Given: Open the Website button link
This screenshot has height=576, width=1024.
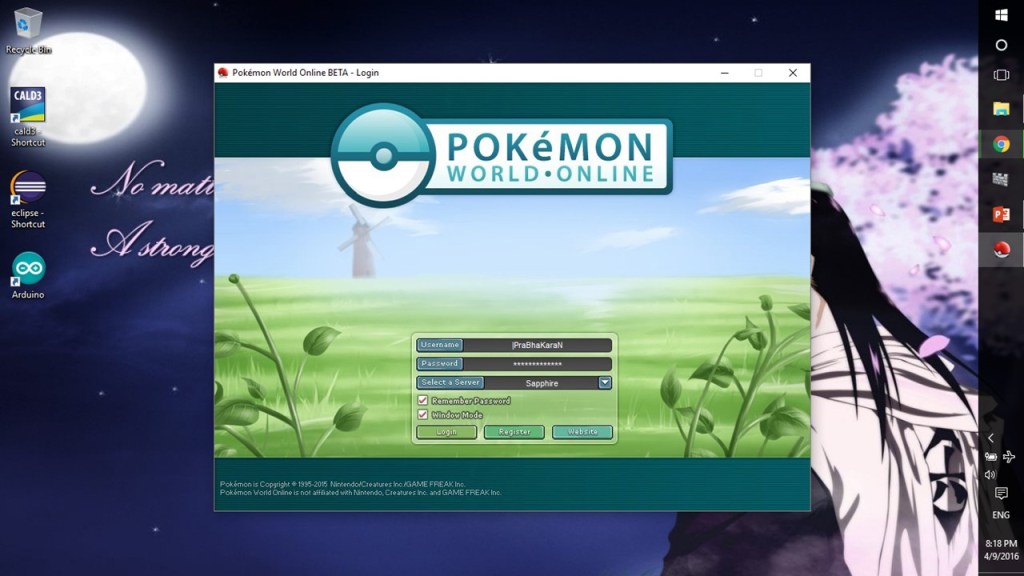Looking at the screenshot, I should 582,432.
